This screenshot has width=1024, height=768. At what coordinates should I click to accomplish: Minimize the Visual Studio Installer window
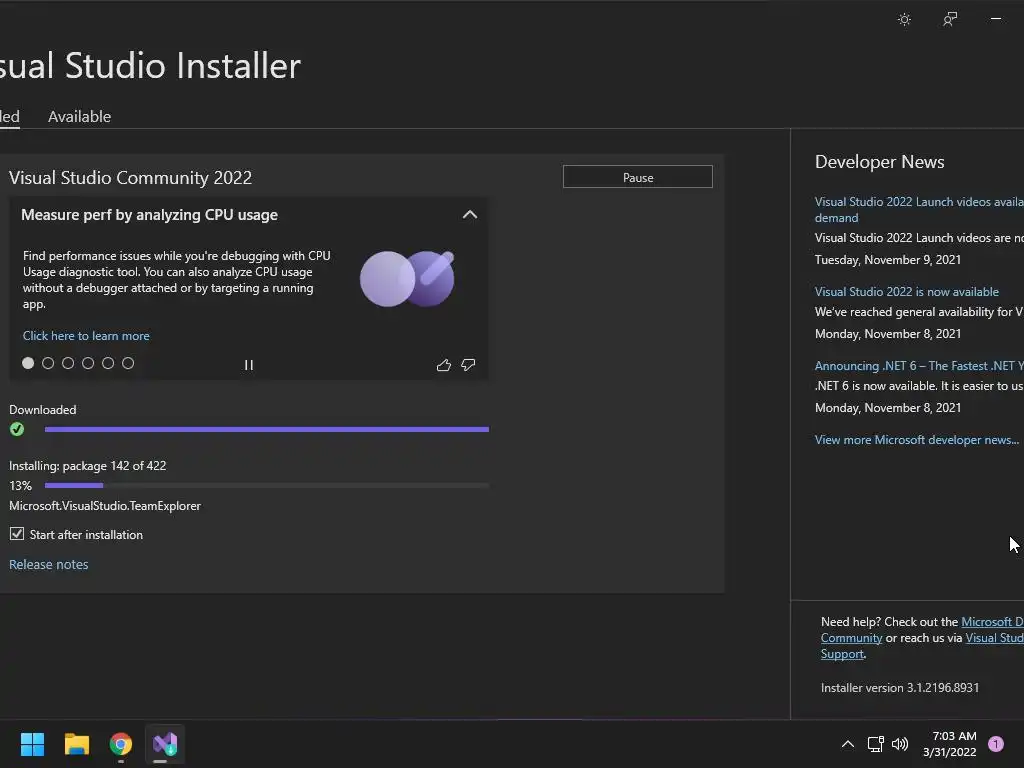click(996, 19)
